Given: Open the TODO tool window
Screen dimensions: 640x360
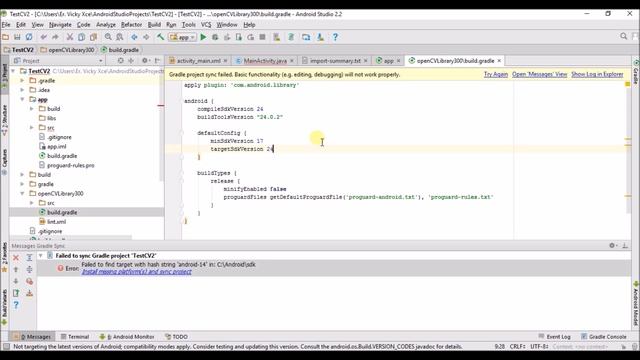Looking at the screenshot, I should coord(176,337).
